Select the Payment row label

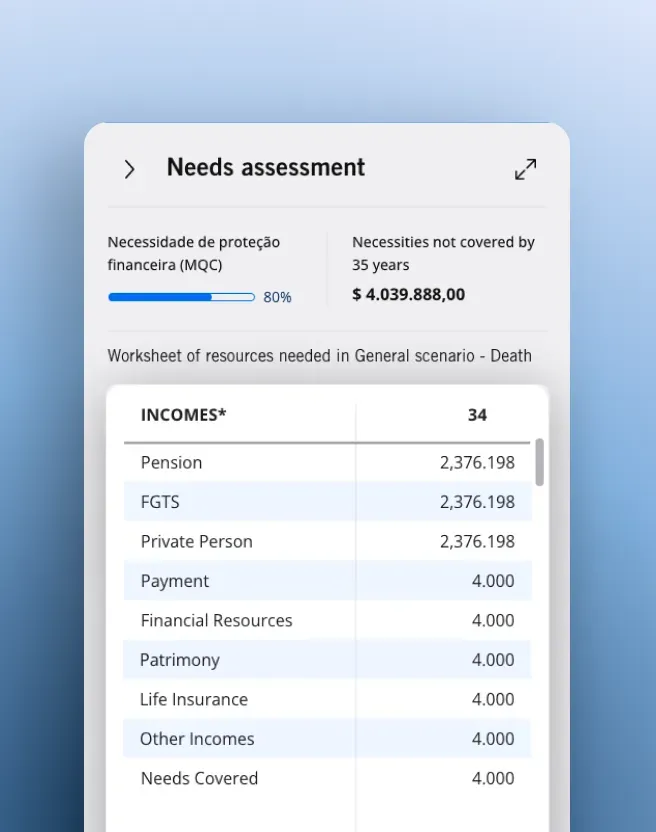point(175,582)
